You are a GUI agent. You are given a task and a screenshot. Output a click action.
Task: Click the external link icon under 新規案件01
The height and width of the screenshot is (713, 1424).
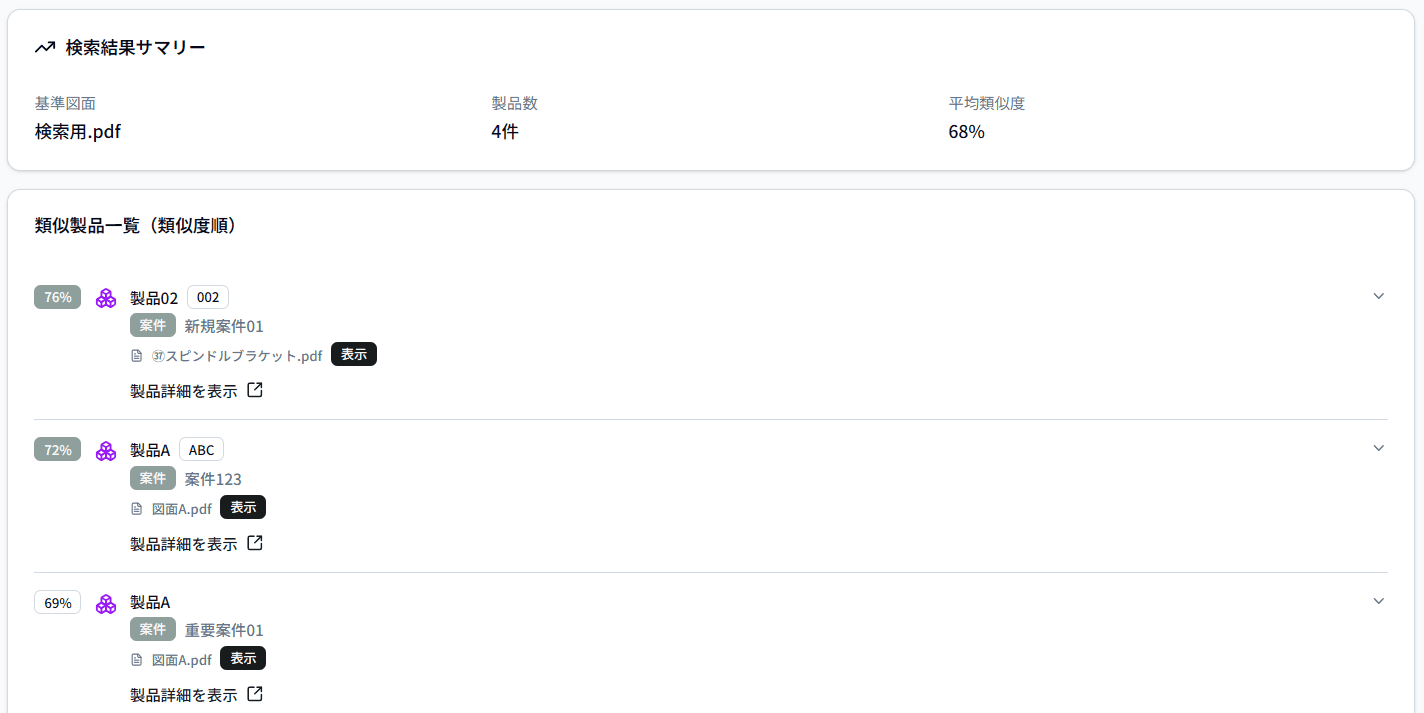click(x=255, y=391)
